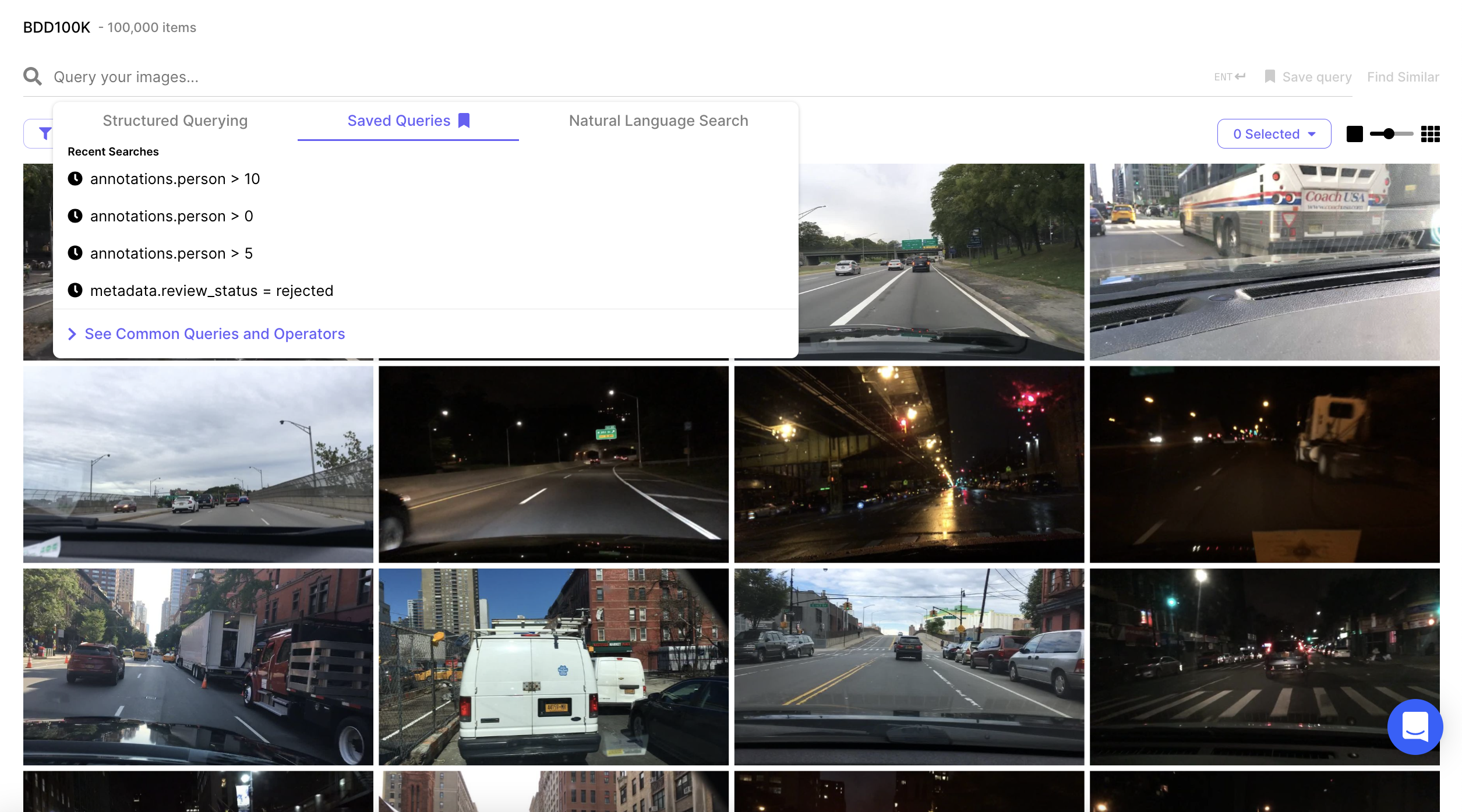The width and height of the screenshot is (1462, 812).
Task: Select the Natural Language Search tab
Action: click(x=658, y=121)
